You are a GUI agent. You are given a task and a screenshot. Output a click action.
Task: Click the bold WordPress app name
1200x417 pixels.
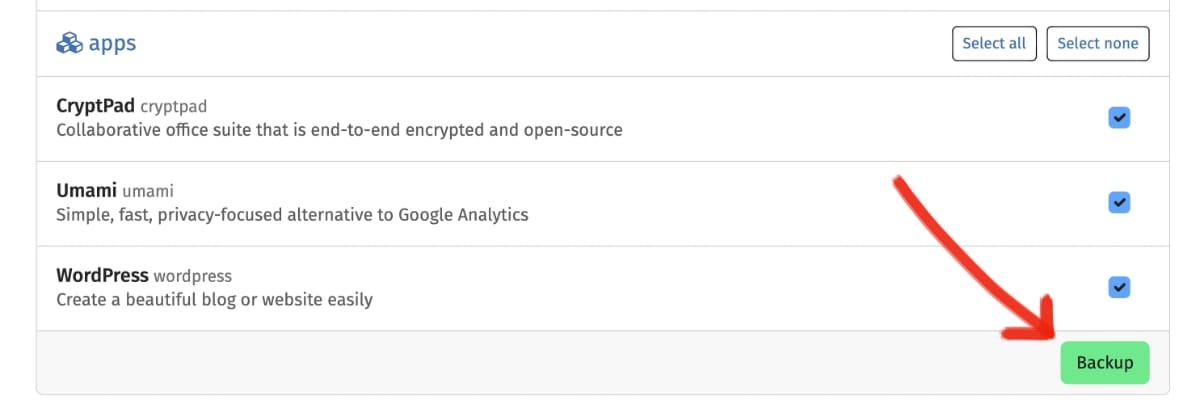(102, 275)
